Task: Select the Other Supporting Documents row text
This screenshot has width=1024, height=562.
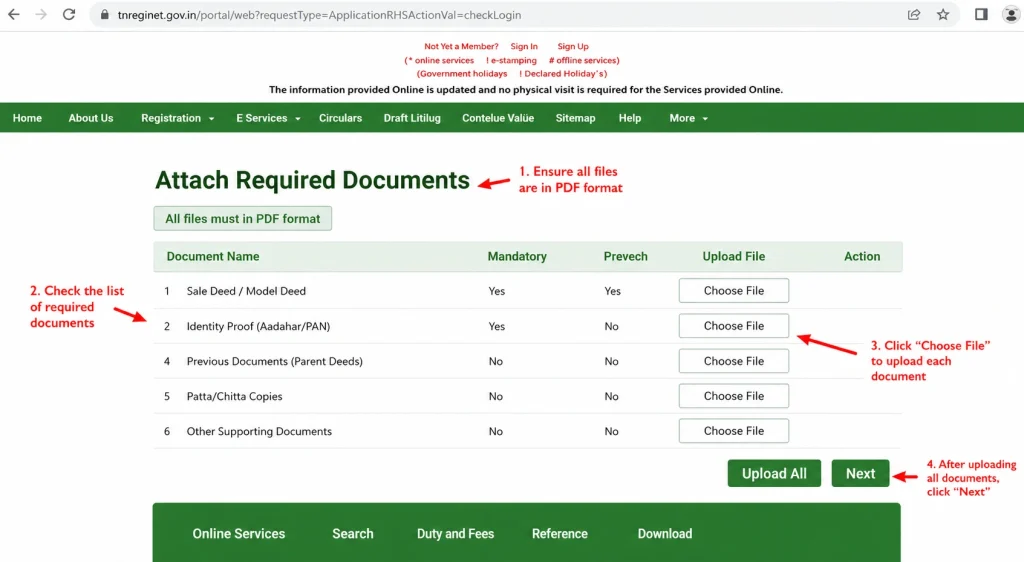Action: (259, 431)
